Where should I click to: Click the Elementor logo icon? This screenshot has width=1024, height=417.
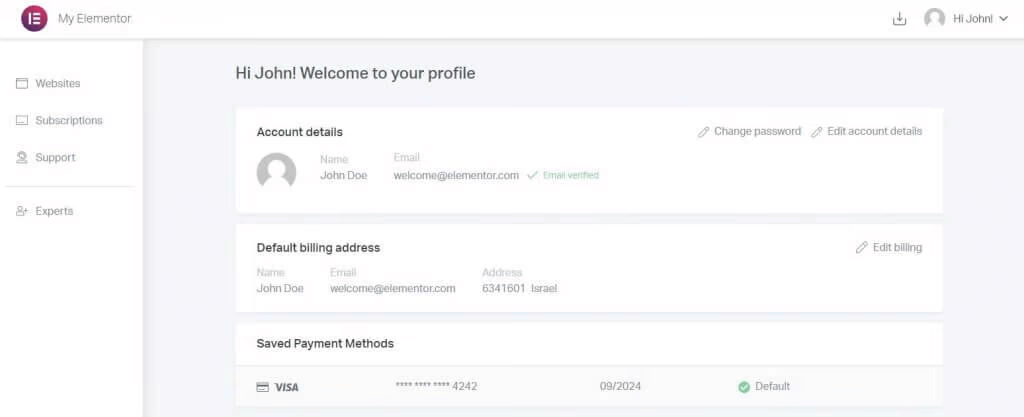coord(34,18)
